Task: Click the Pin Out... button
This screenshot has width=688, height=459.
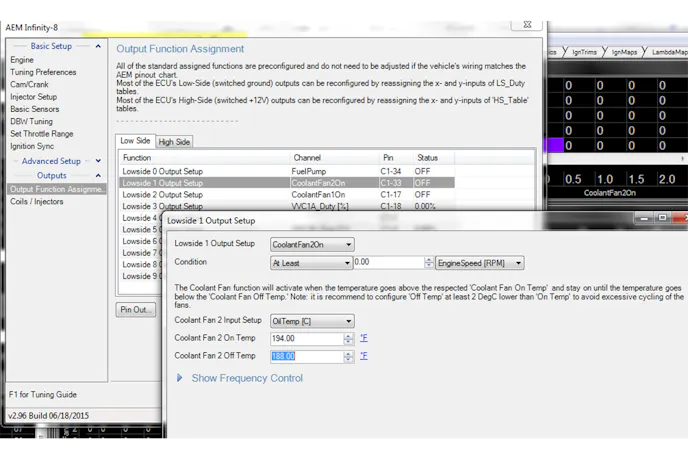Action: pyautogui.click(x=135, y=310)
